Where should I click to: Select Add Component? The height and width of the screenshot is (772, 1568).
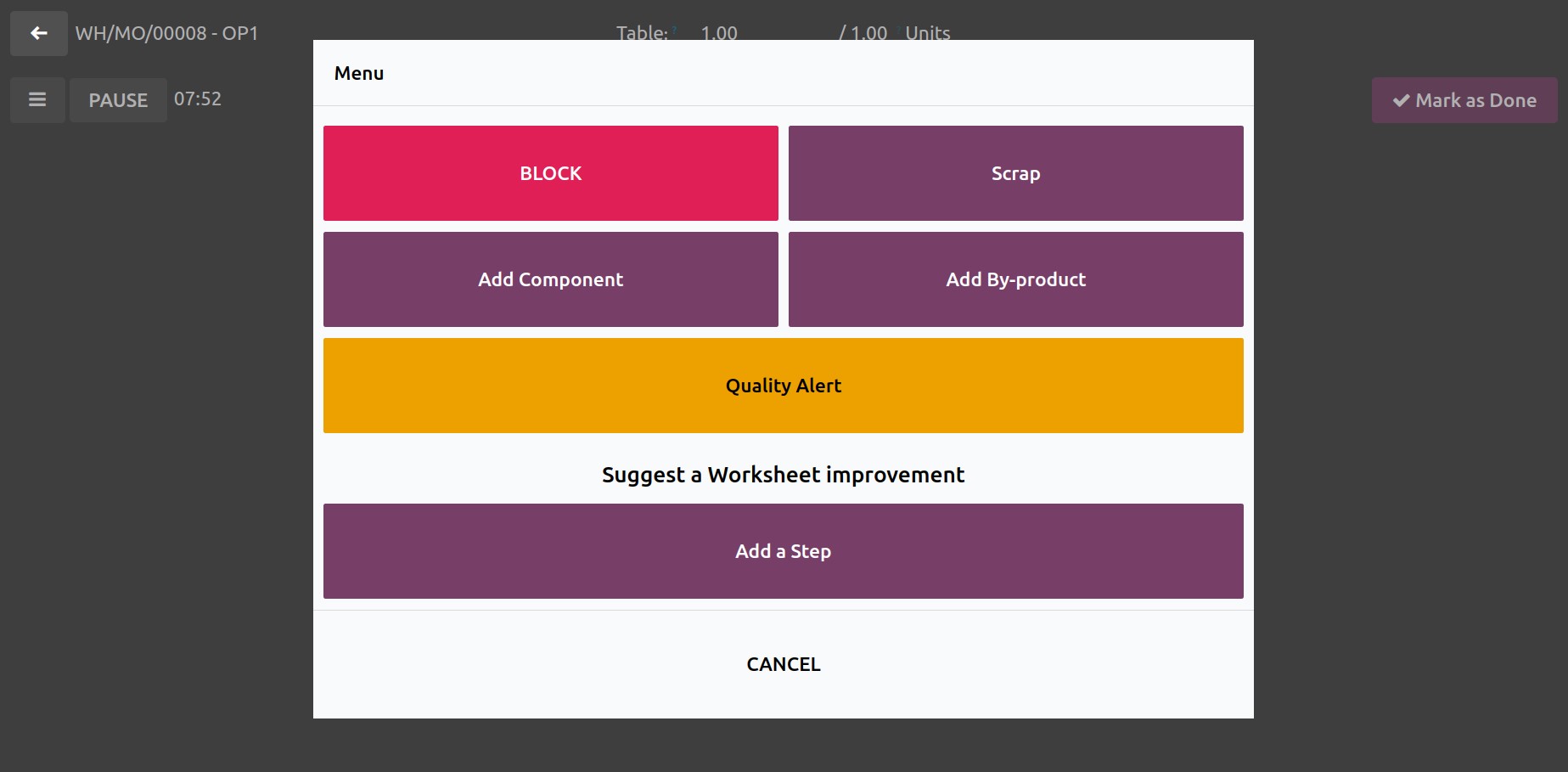pyautogui.click(x=551, y=279)
